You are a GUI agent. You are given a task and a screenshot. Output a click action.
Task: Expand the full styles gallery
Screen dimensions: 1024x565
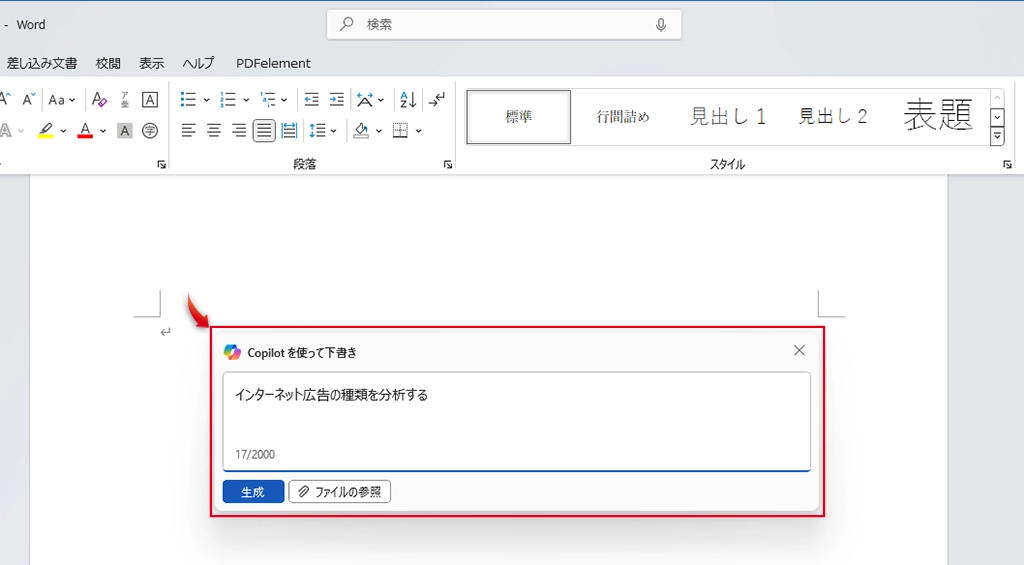tap(997, 136)
